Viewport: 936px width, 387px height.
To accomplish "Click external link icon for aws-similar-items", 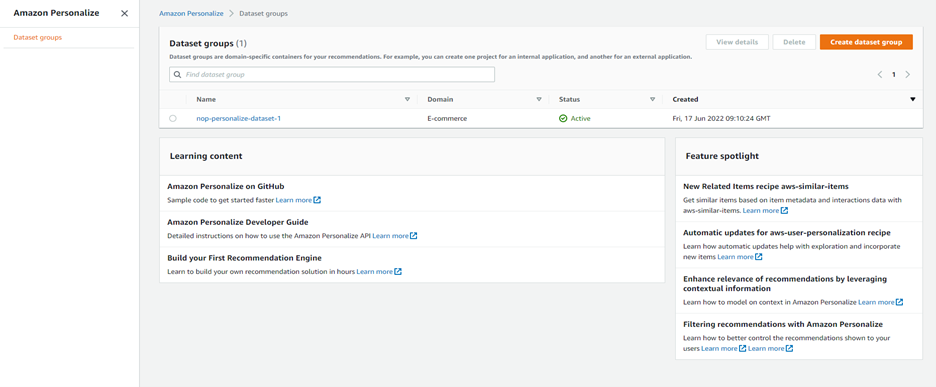I will point(784,211).
